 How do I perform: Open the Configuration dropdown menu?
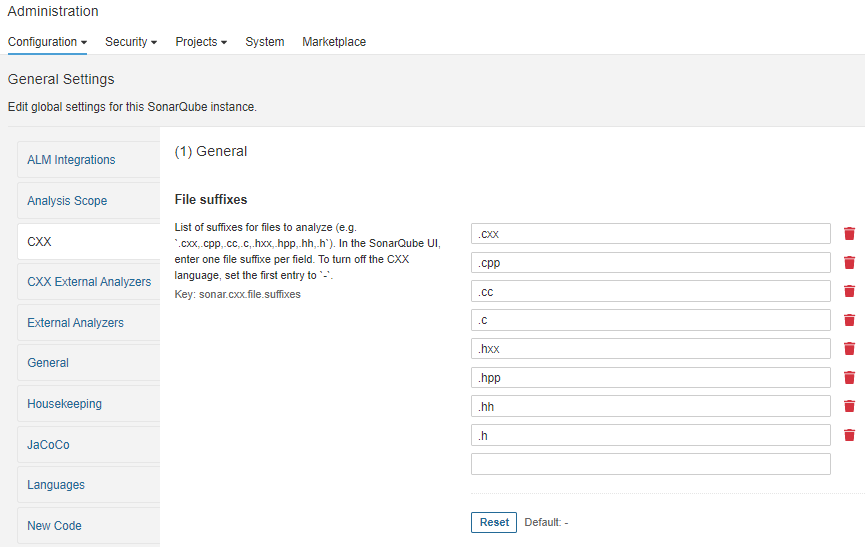coord(47,42)
